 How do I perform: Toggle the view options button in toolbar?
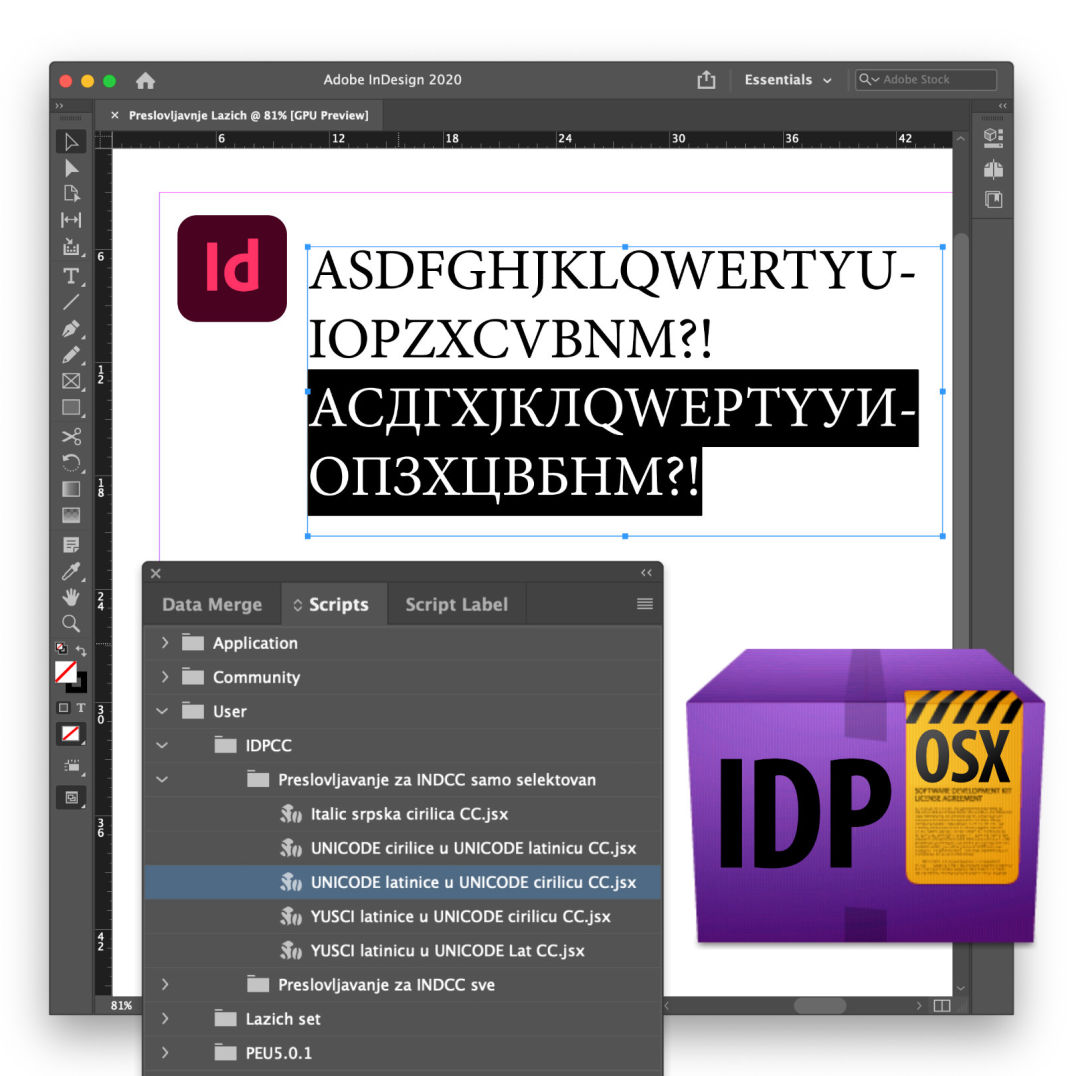click(71, 766)
